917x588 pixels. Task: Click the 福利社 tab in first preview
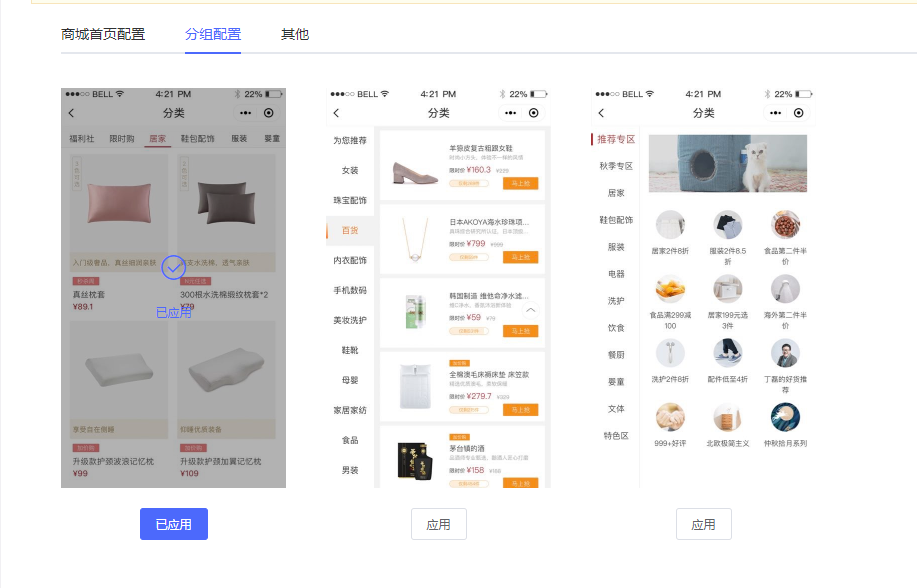[x=82, y=139]
